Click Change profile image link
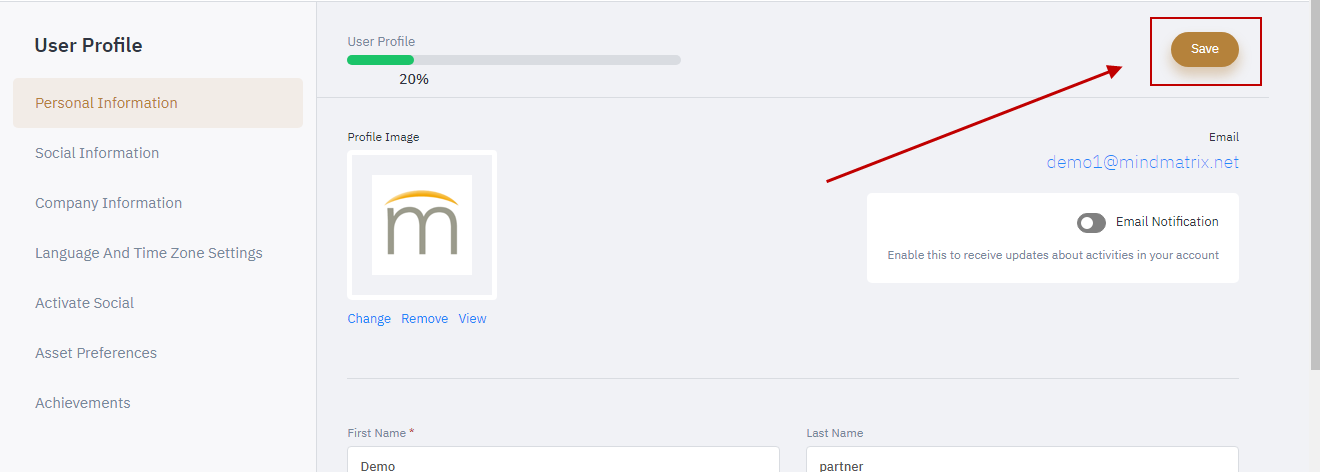This screenshot has width=1320, height=472. click(369, 319)
